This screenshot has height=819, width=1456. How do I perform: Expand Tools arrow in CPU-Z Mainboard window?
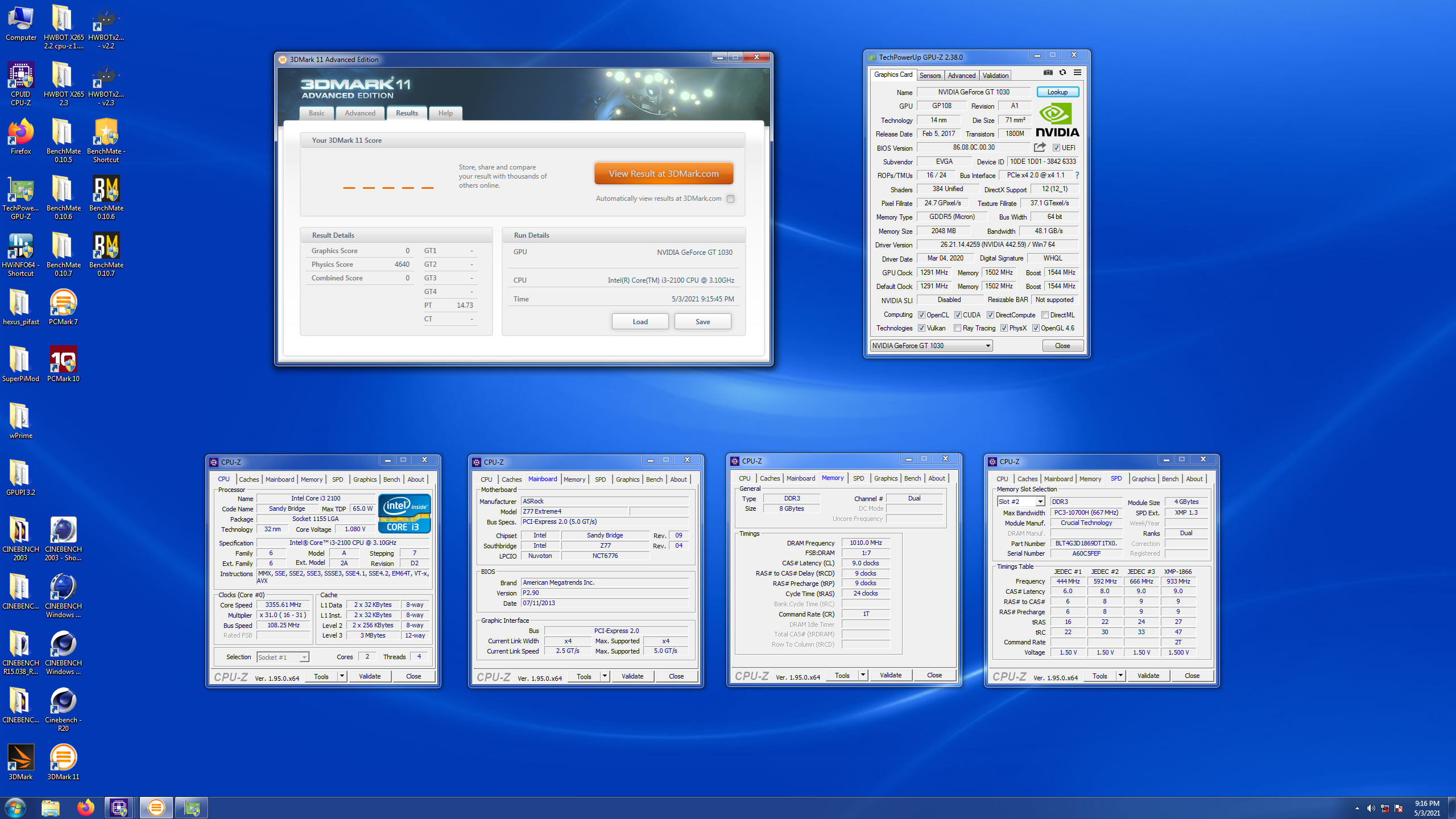pos(605,676)
